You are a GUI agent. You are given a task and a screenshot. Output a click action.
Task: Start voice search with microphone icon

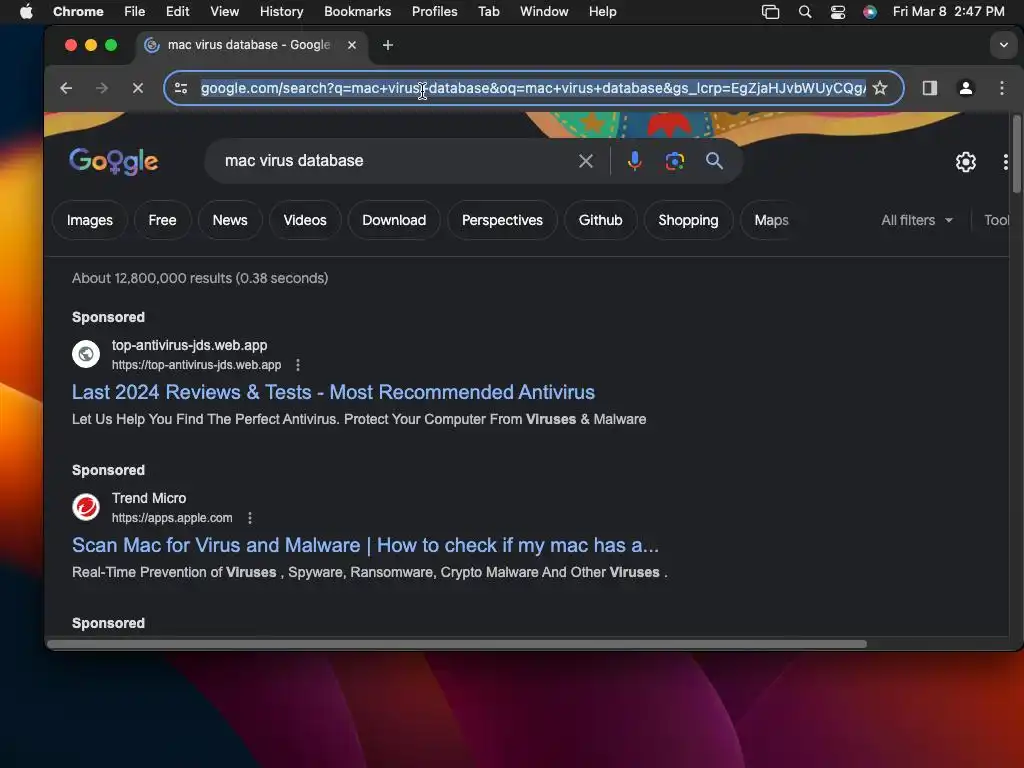634,161
